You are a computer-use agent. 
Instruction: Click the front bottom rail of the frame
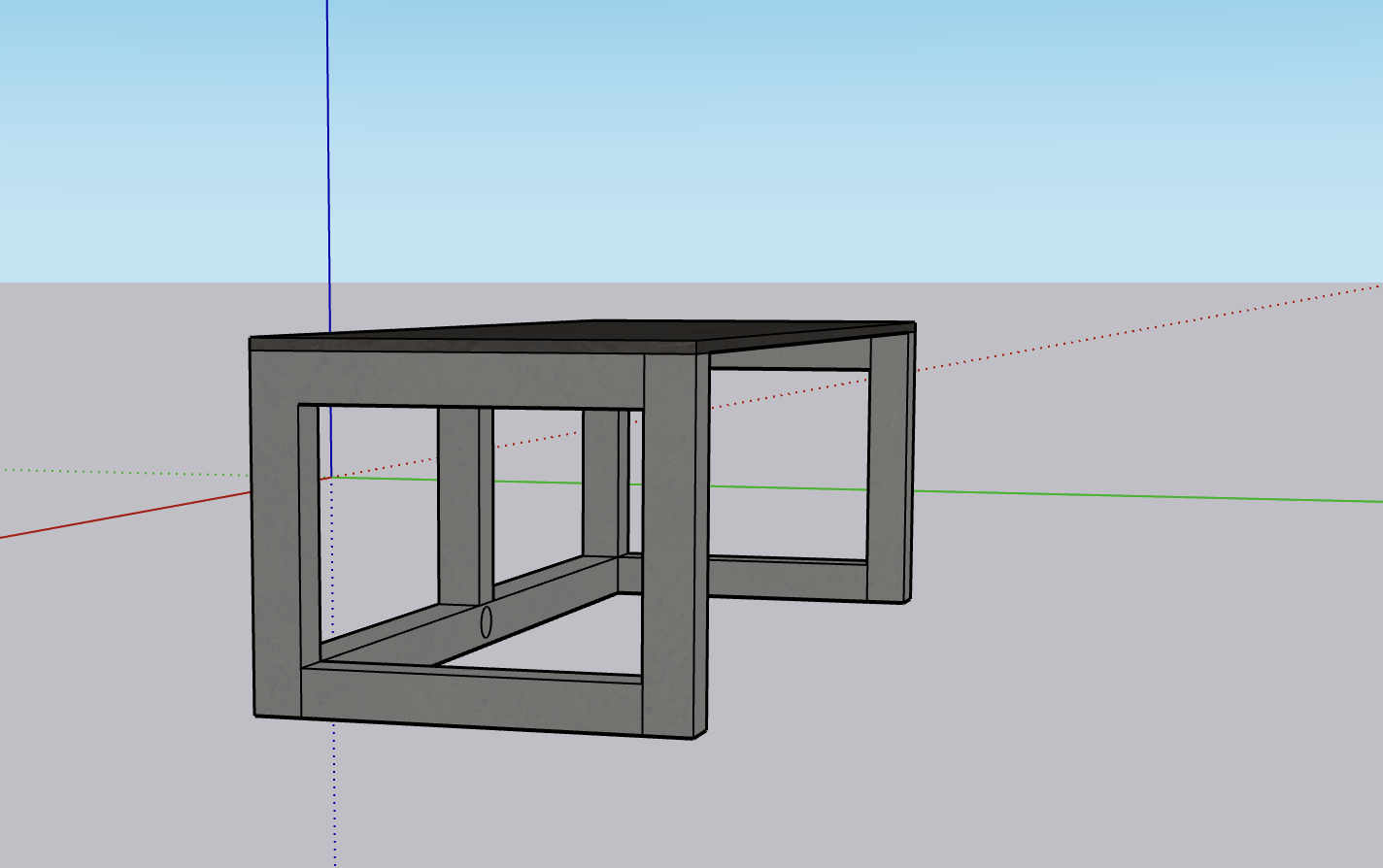pyautogui.click(x=471, y=701)
